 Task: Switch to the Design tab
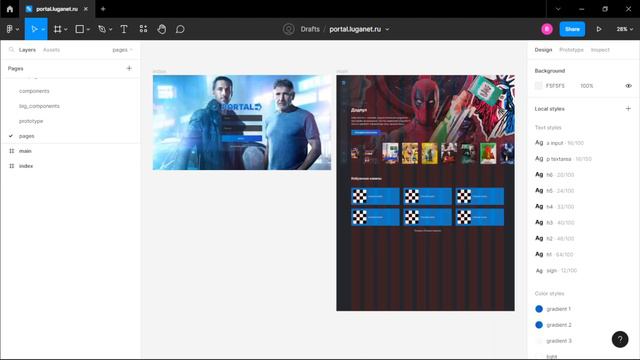(543, 50)
